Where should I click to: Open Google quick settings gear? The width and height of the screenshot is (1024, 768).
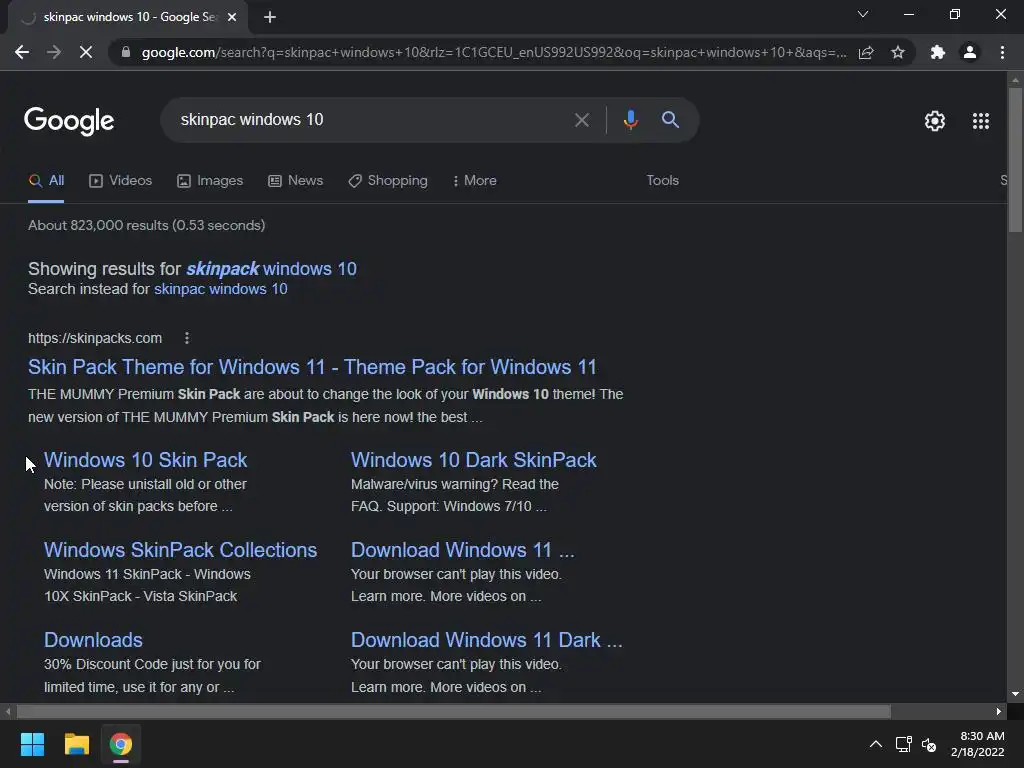coord(935,121)
